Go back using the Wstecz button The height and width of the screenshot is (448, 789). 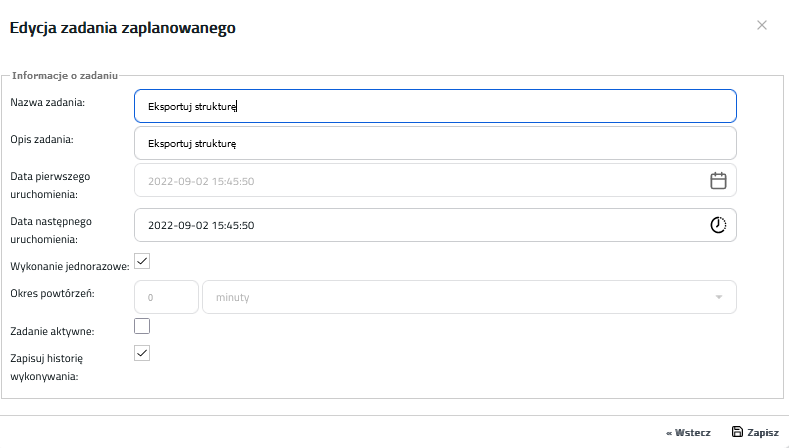[x=688, y=432]
